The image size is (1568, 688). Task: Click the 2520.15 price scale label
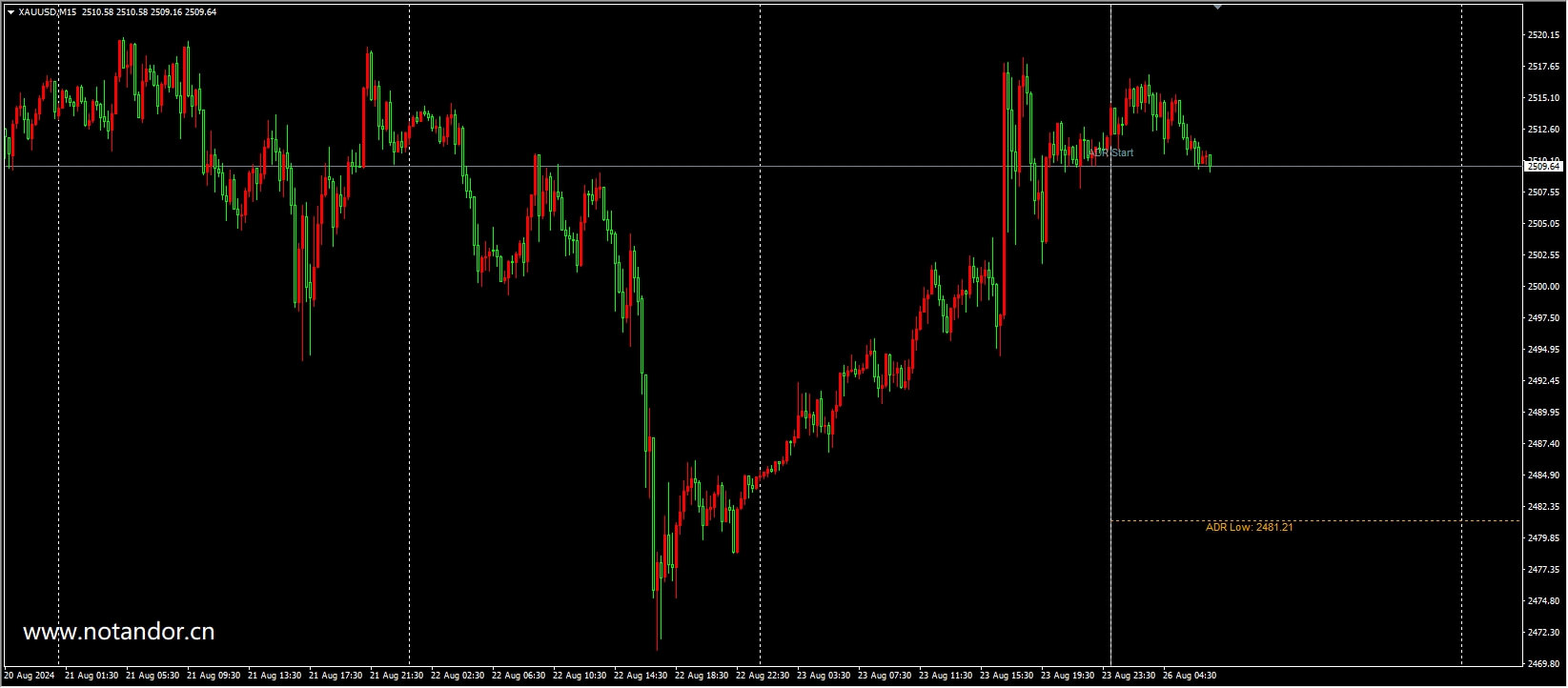(x=1543, y=35)
